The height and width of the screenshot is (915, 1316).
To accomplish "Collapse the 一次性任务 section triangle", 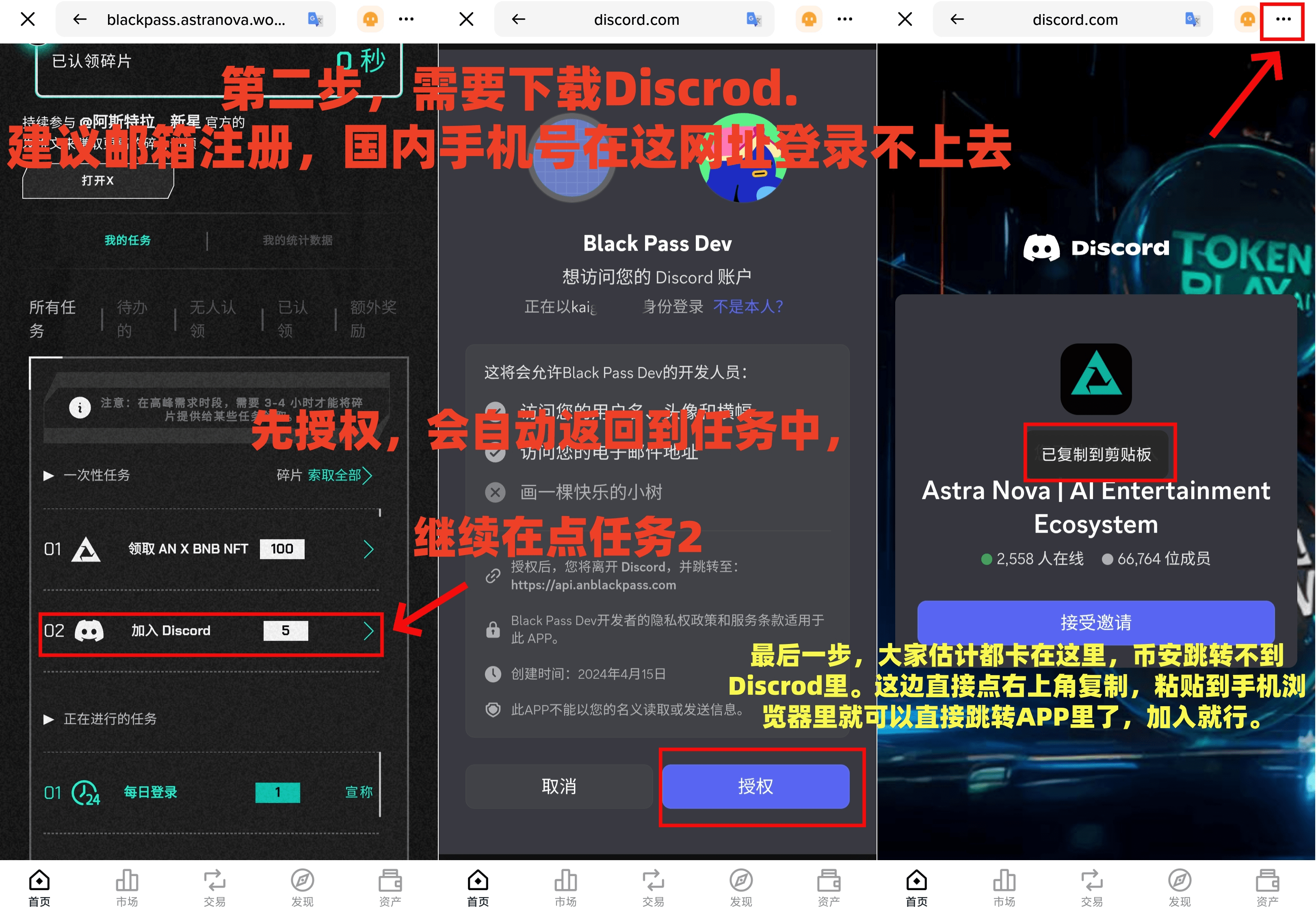I will pos(48,475).
